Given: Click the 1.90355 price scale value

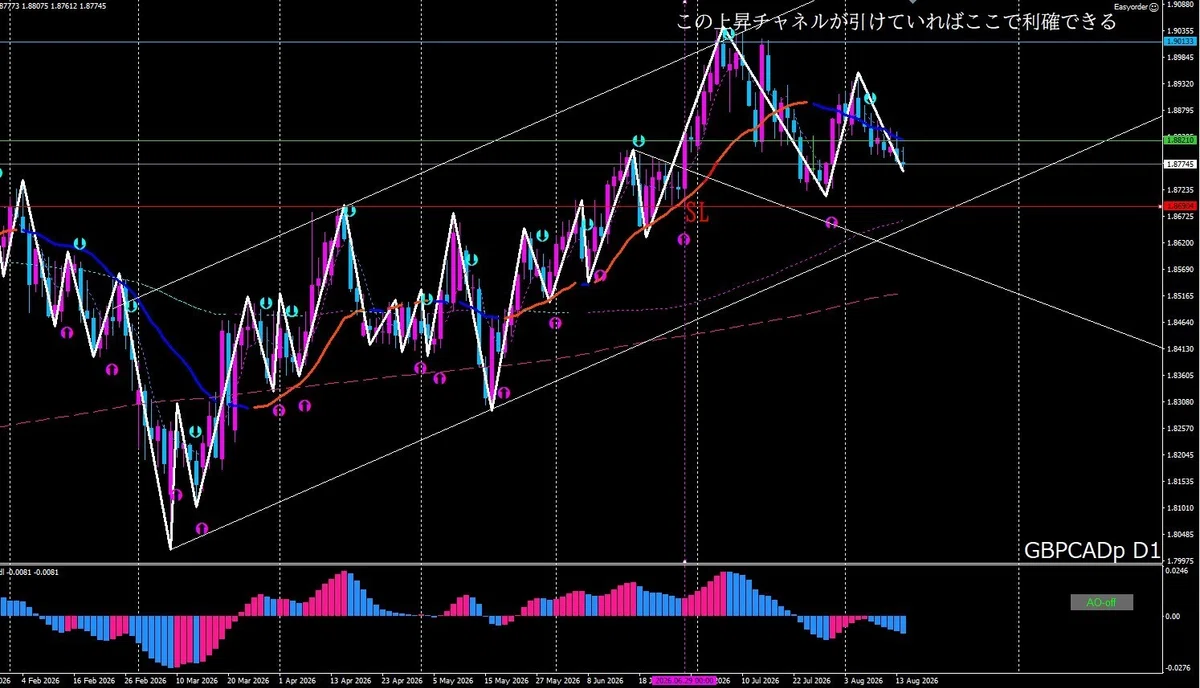Looking at the screenshot, I should click(1180, 31).
